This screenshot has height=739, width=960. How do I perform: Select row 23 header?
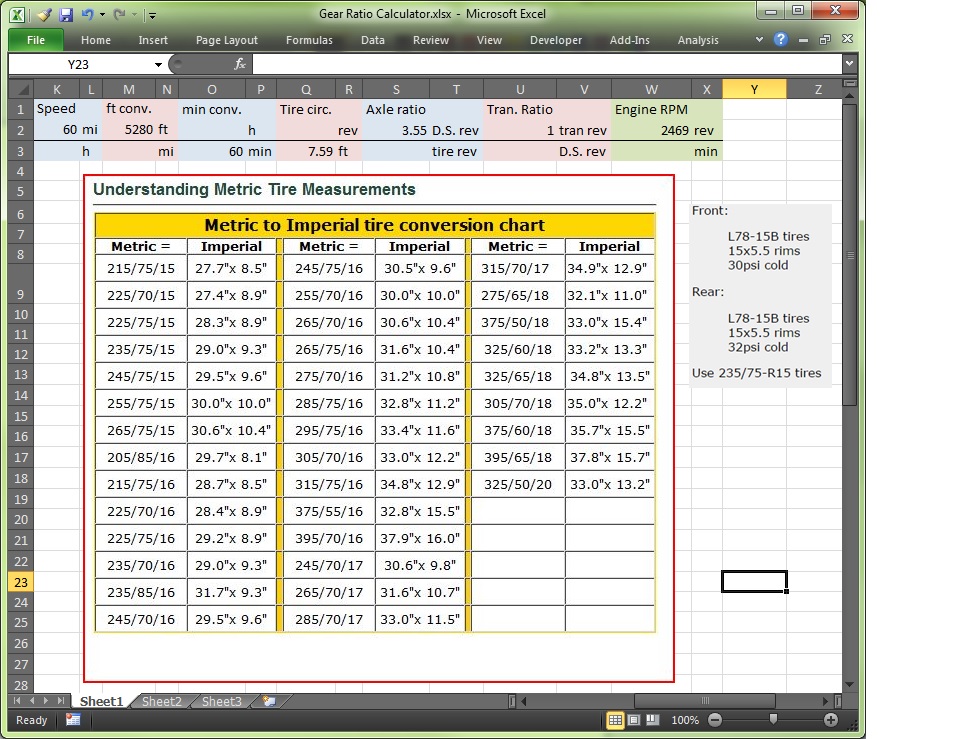pos(21,582)
